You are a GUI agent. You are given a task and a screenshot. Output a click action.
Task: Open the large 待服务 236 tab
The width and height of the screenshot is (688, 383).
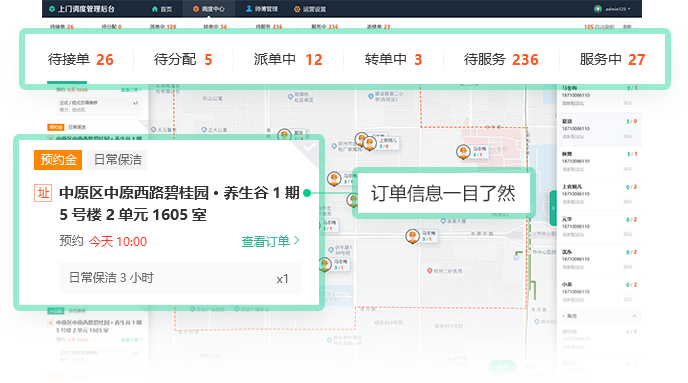point(501,59)
